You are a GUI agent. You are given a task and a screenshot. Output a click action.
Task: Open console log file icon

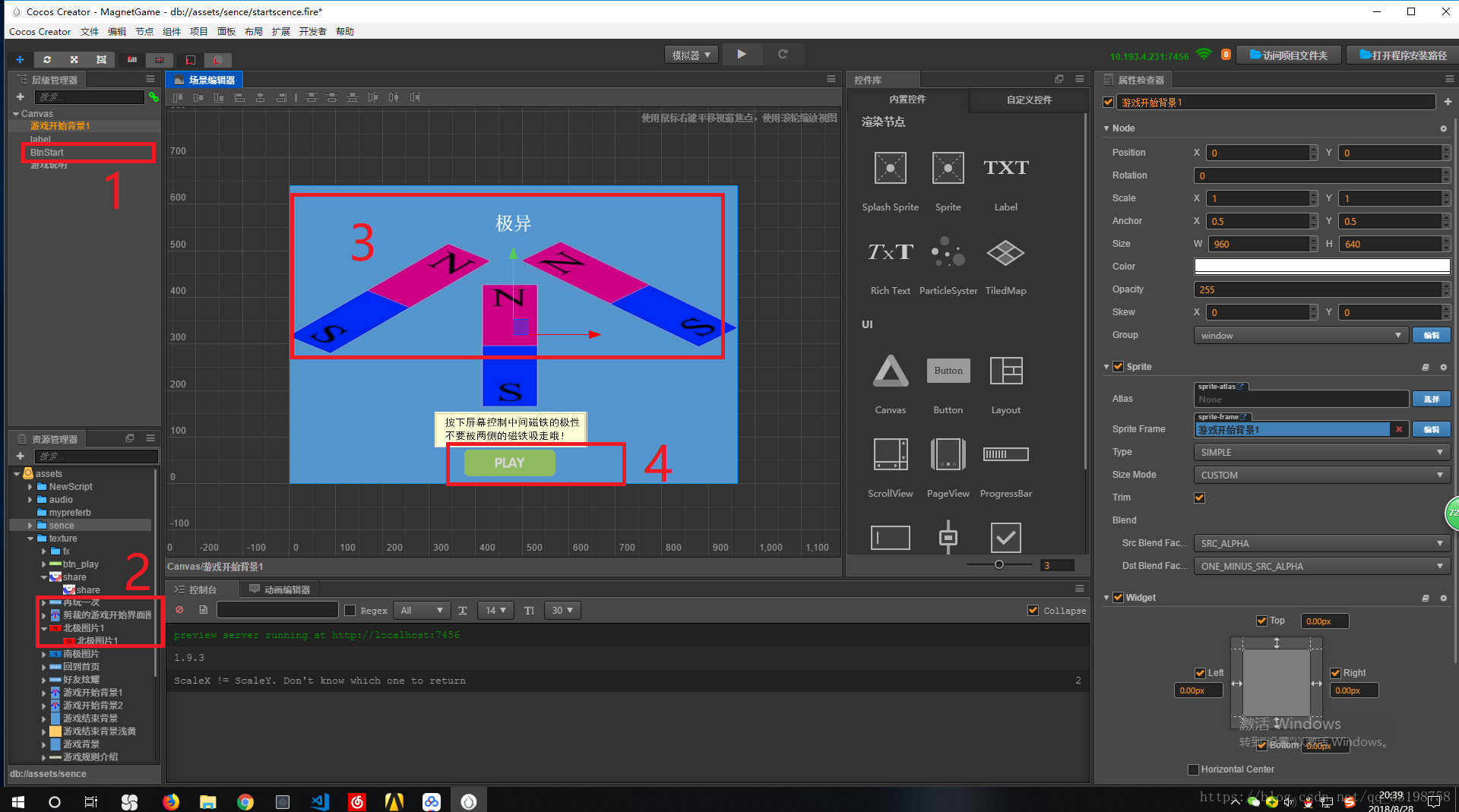pyautogui.click(x=203, y=610)
